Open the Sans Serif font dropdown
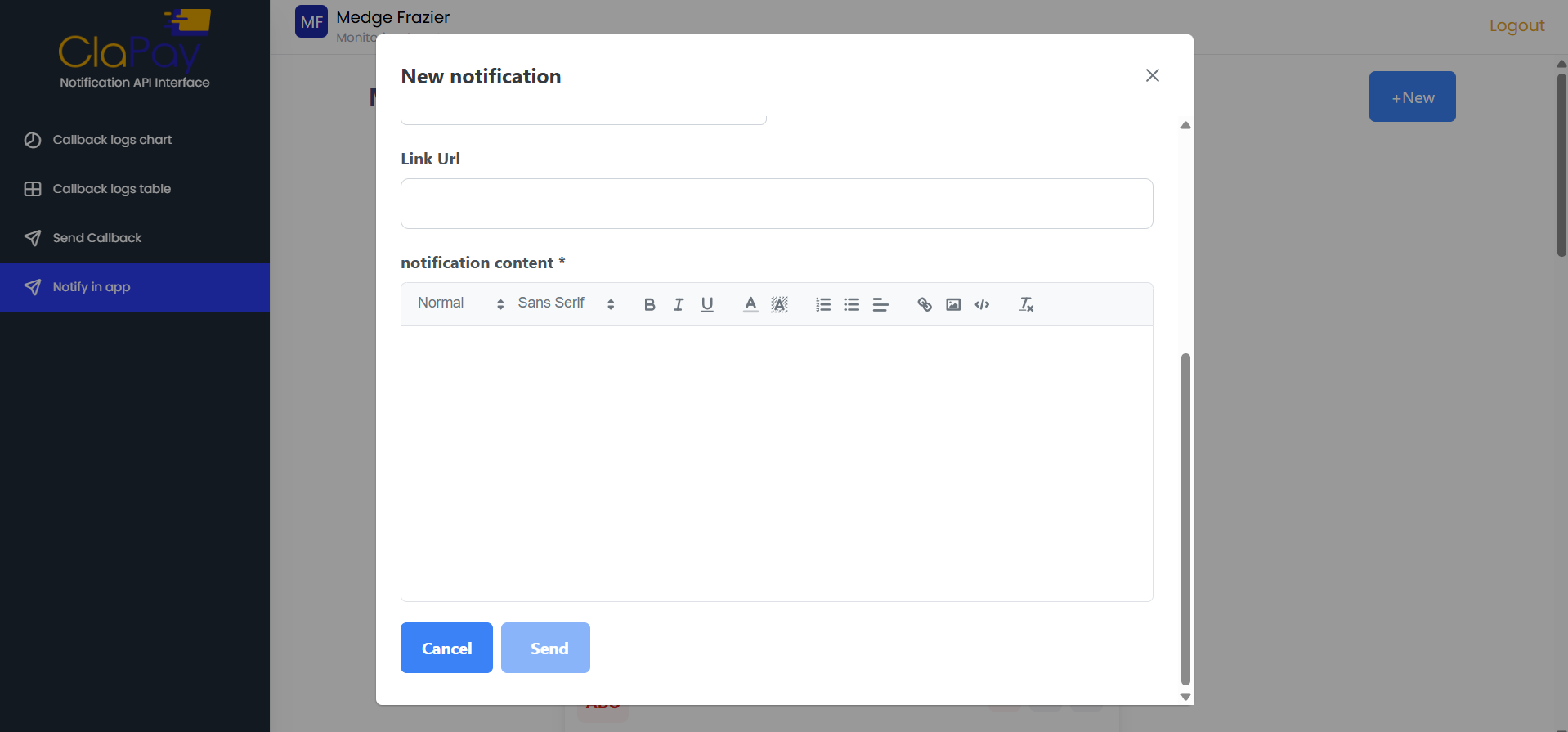Screen dimensions: 1568x732 point(566,303)
